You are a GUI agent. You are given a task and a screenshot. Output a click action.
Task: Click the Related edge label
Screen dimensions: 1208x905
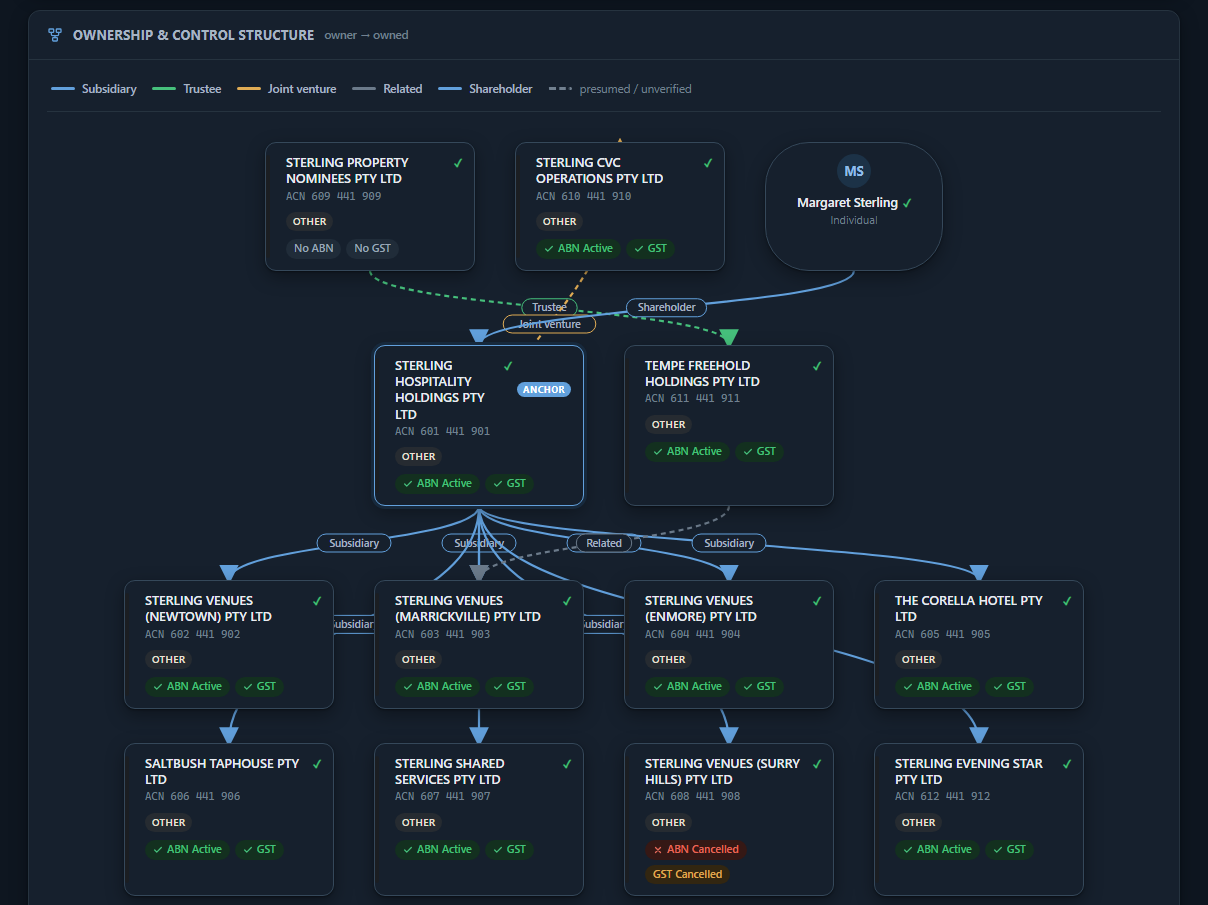[604, 543]
